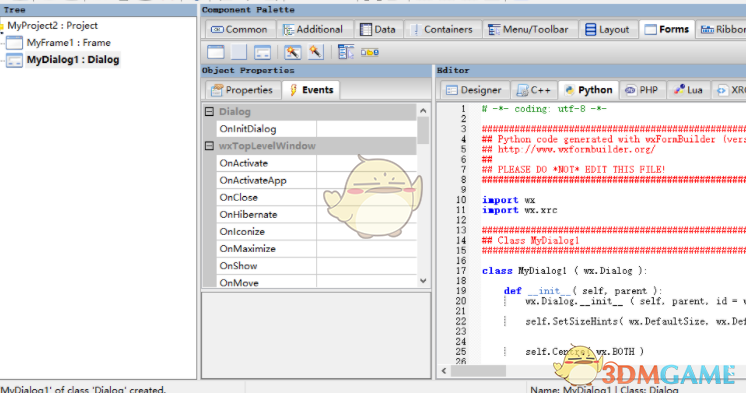
Task: Click the OnMove handler value field
Action: (x=367, y=282)
